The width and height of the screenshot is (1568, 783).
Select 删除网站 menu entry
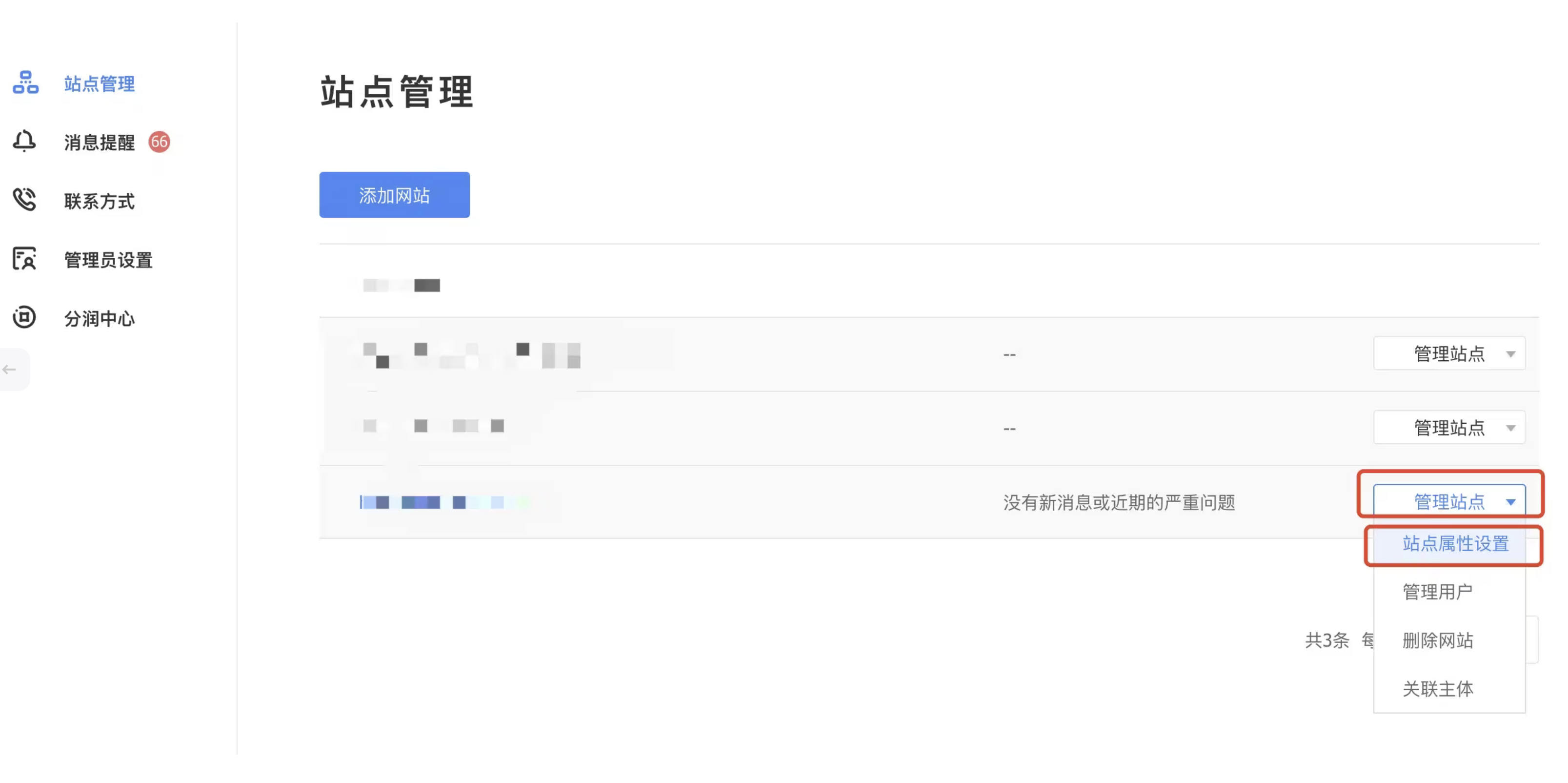[1438, 640]
